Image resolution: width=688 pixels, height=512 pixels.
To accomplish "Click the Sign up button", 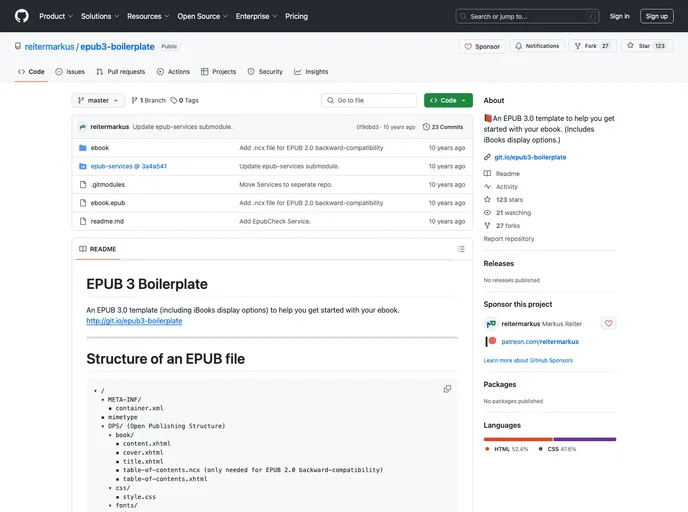I will pos(656,16).
